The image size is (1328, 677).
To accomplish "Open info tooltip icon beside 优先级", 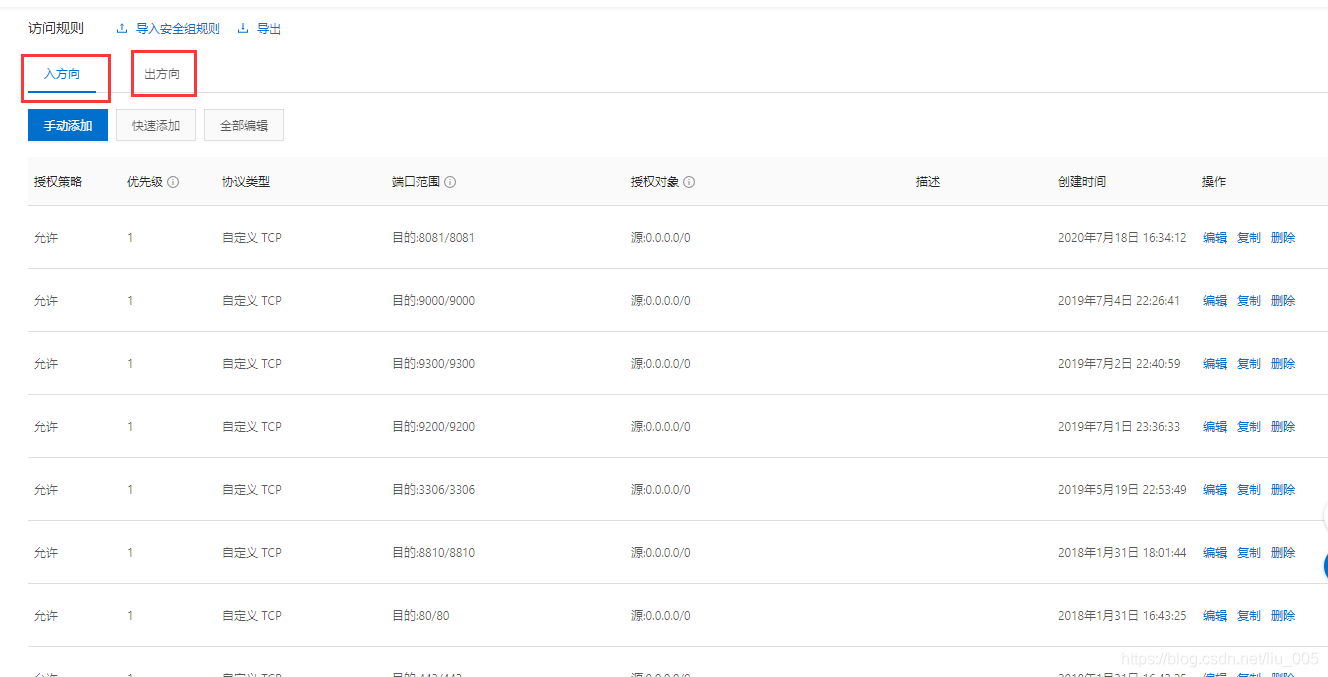I will [173, 182].
